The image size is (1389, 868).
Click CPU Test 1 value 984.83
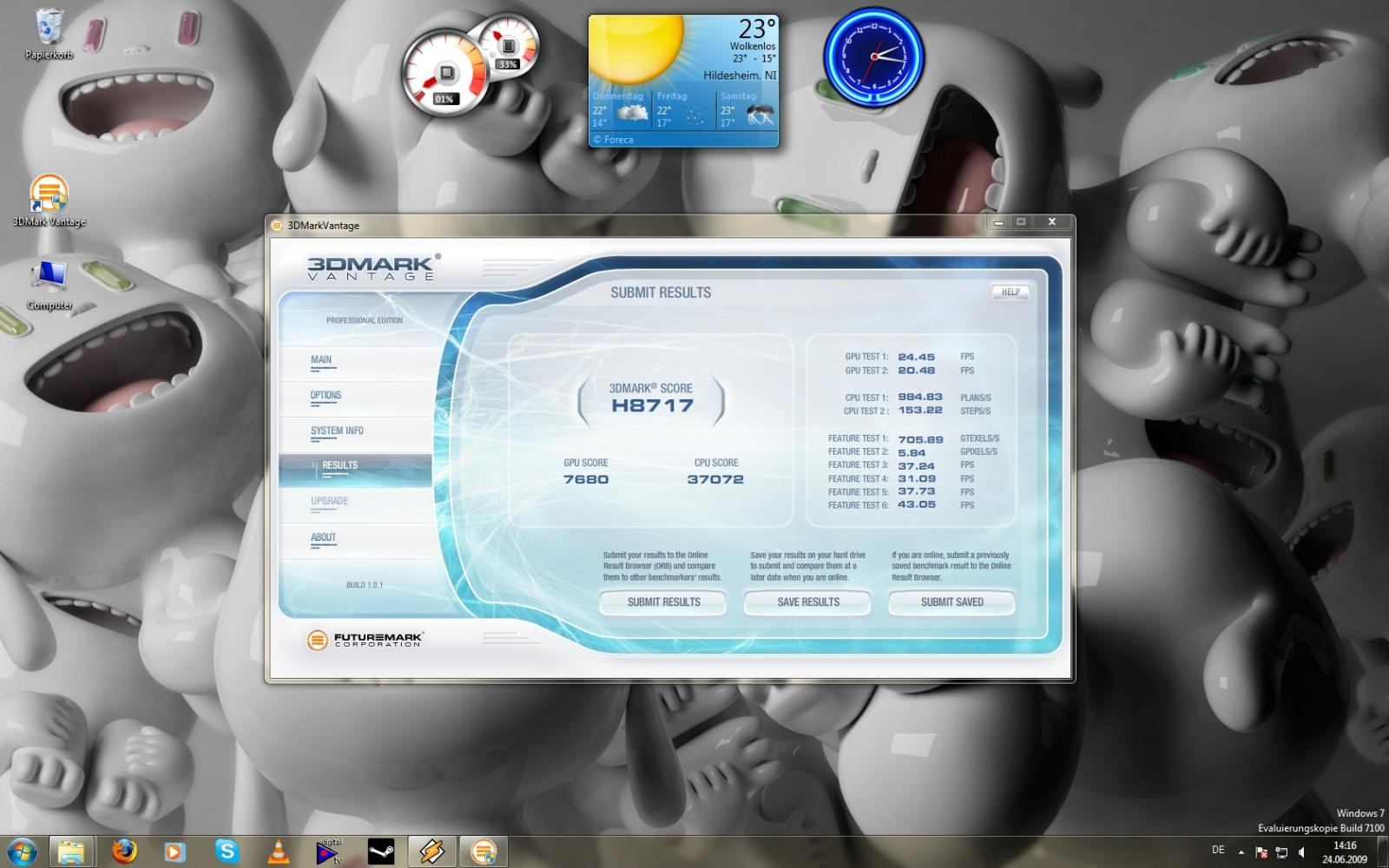point(920,398)
